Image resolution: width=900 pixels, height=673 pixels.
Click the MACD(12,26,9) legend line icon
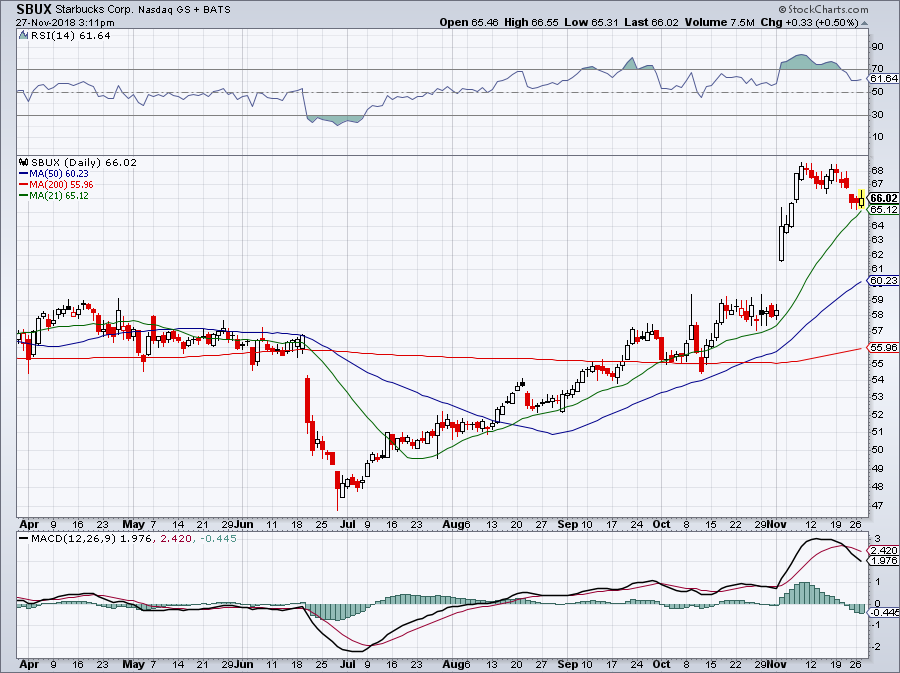pyautogui.click(x=22, y=542)
